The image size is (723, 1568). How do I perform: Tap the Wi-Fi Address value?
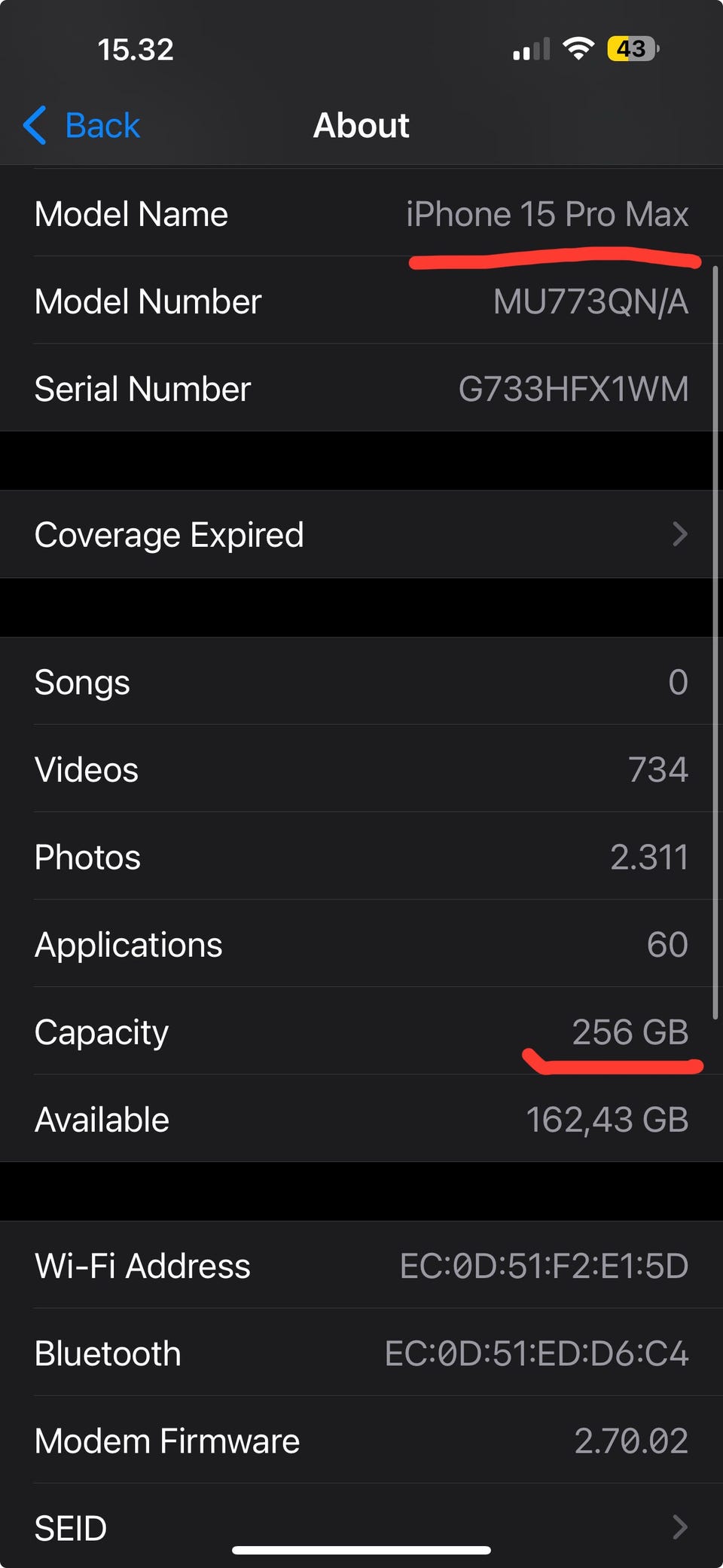click(545, 1266)
